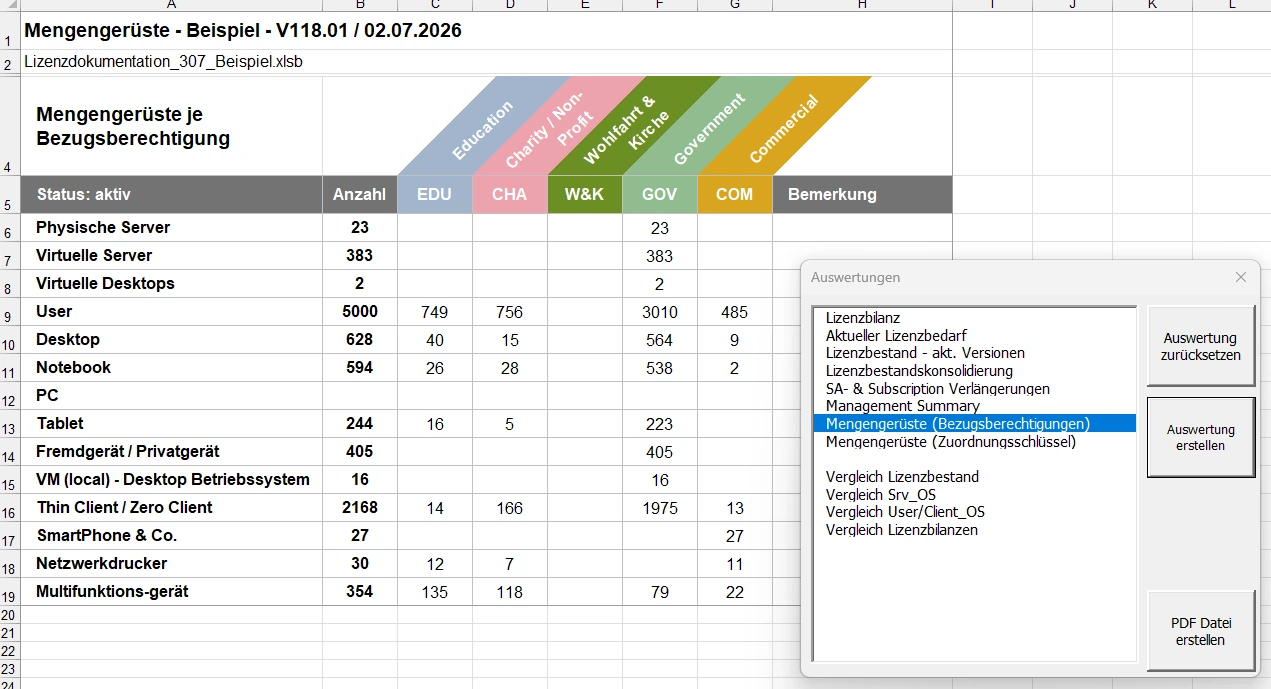Close the Auswertungen dialog
The width and height of the screenshot is (1271, 689).
click(1241, 277)
